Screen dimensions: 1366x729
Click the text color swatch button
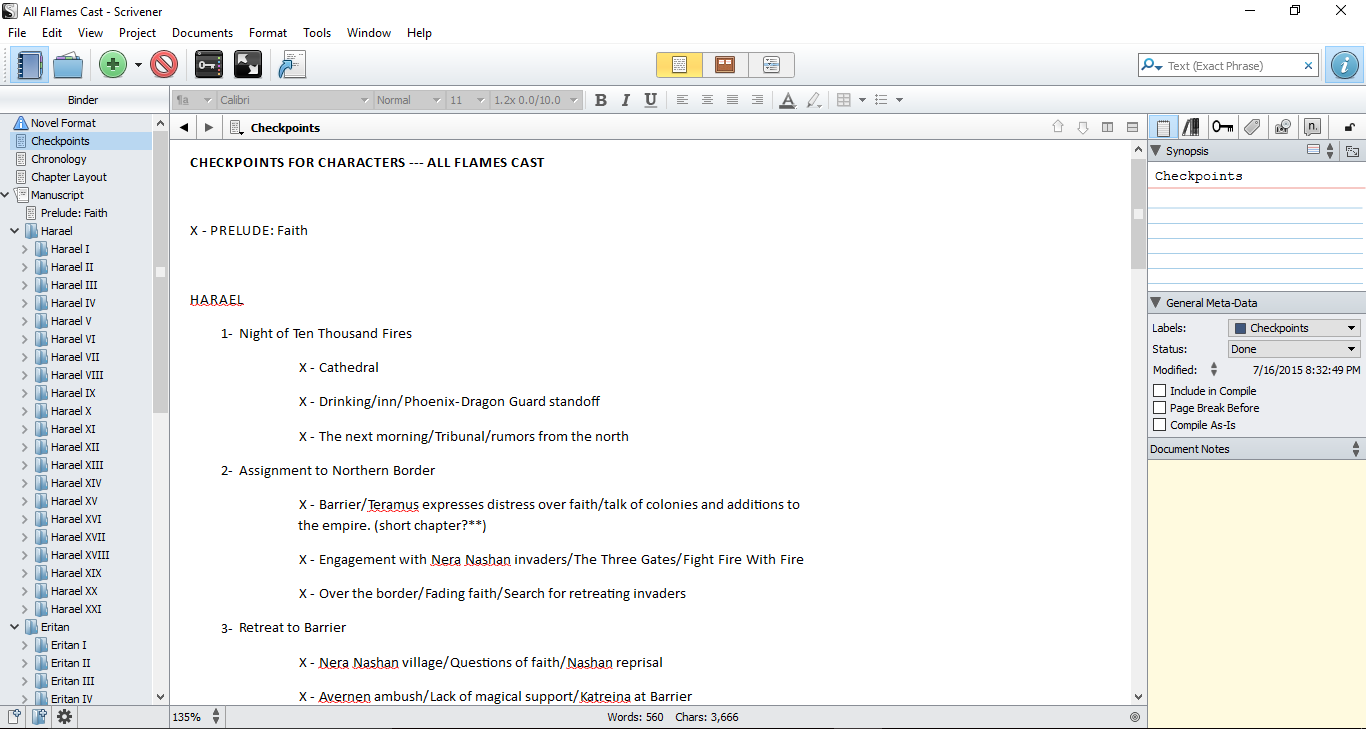click(787, 100)
